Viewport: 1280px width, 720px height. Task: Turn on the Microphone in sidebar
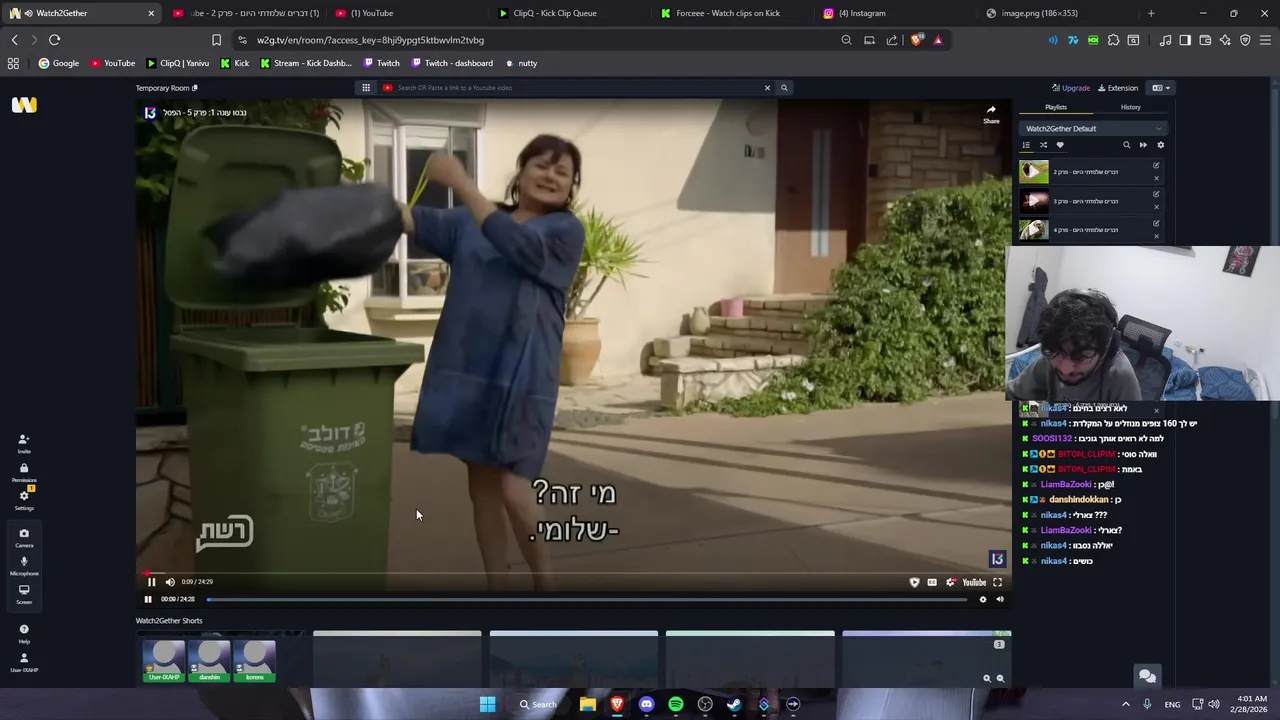tap(24, 565)
